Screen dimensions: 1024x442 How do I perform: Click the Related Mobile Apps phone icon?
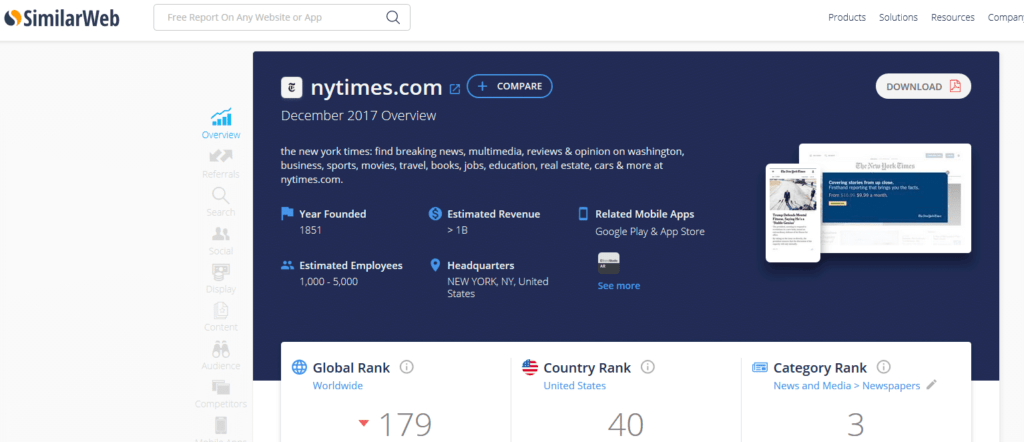pyautogui.click(x=583, y=213)
